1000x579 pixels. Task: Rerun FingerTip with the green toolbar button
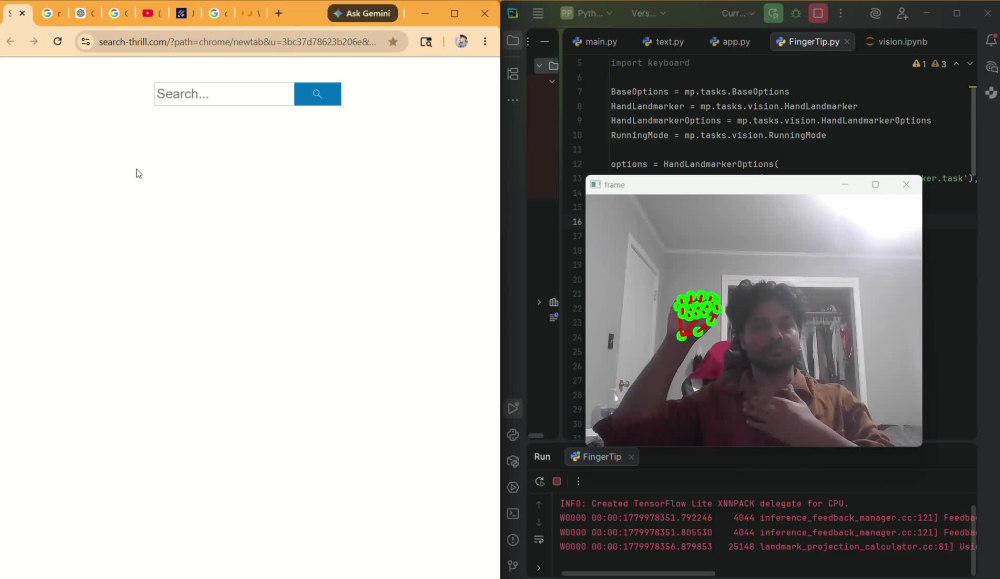coord(773,13)
